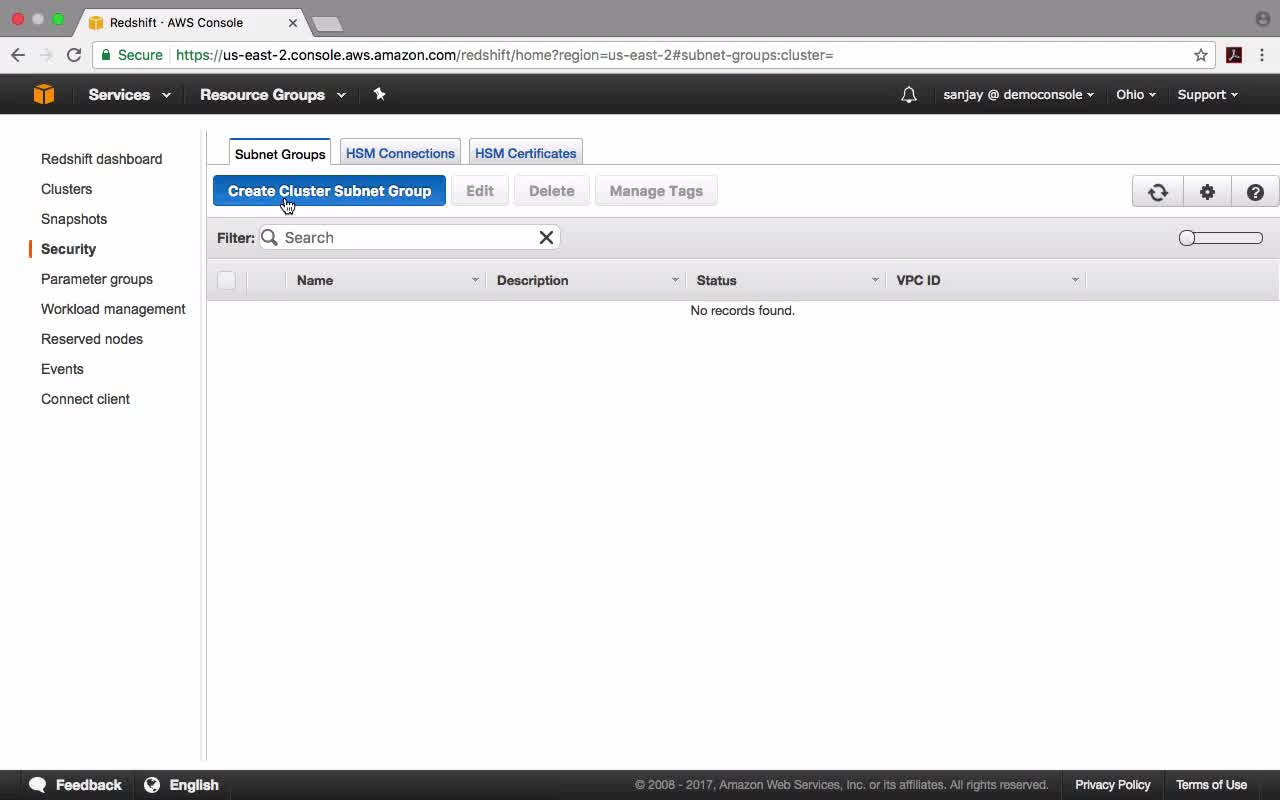Open the Services dropdown menu
The width and height of the screenshot is (1280, 800).
pos(129,95)
